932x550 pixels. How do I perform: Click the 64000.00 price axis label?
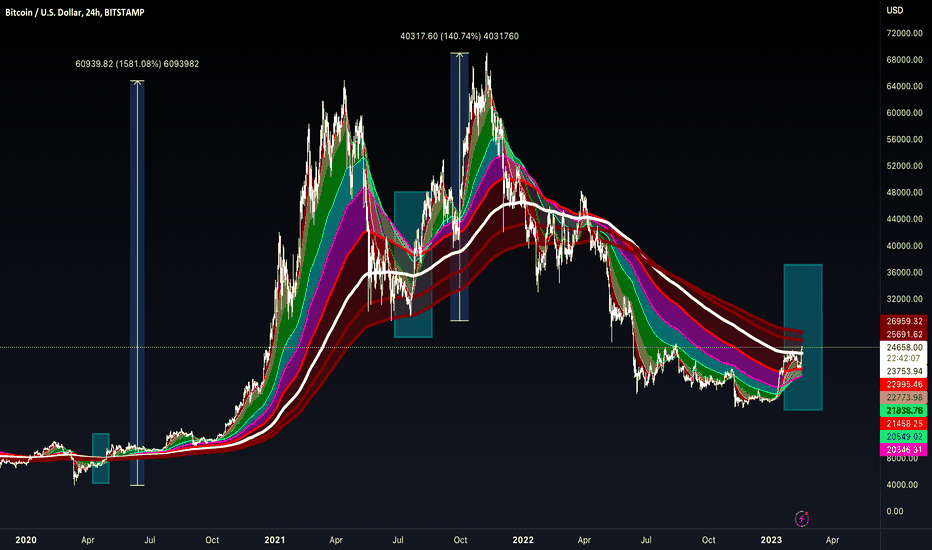pos(904,86)
